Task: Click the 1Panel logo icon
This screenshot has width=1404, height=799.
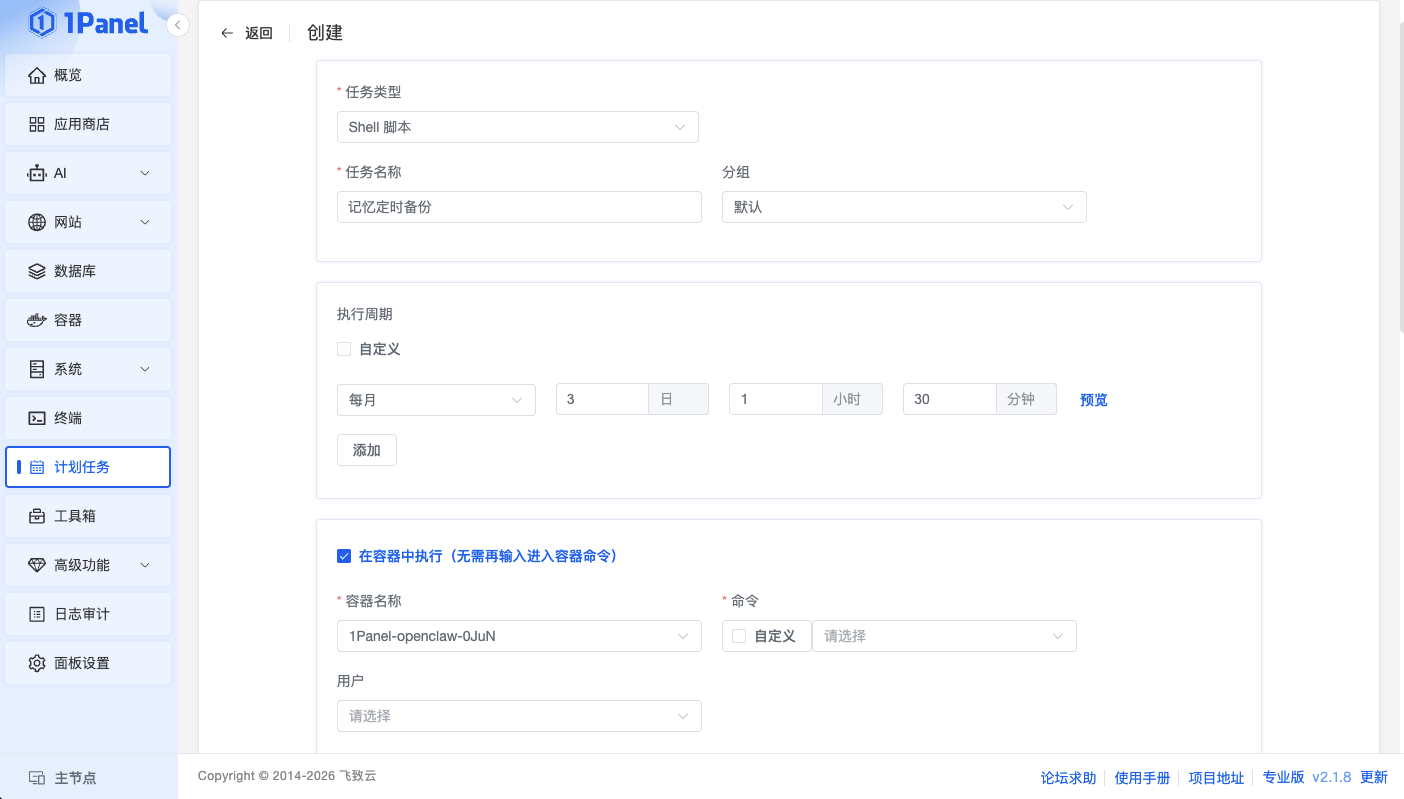Action: 42,23
